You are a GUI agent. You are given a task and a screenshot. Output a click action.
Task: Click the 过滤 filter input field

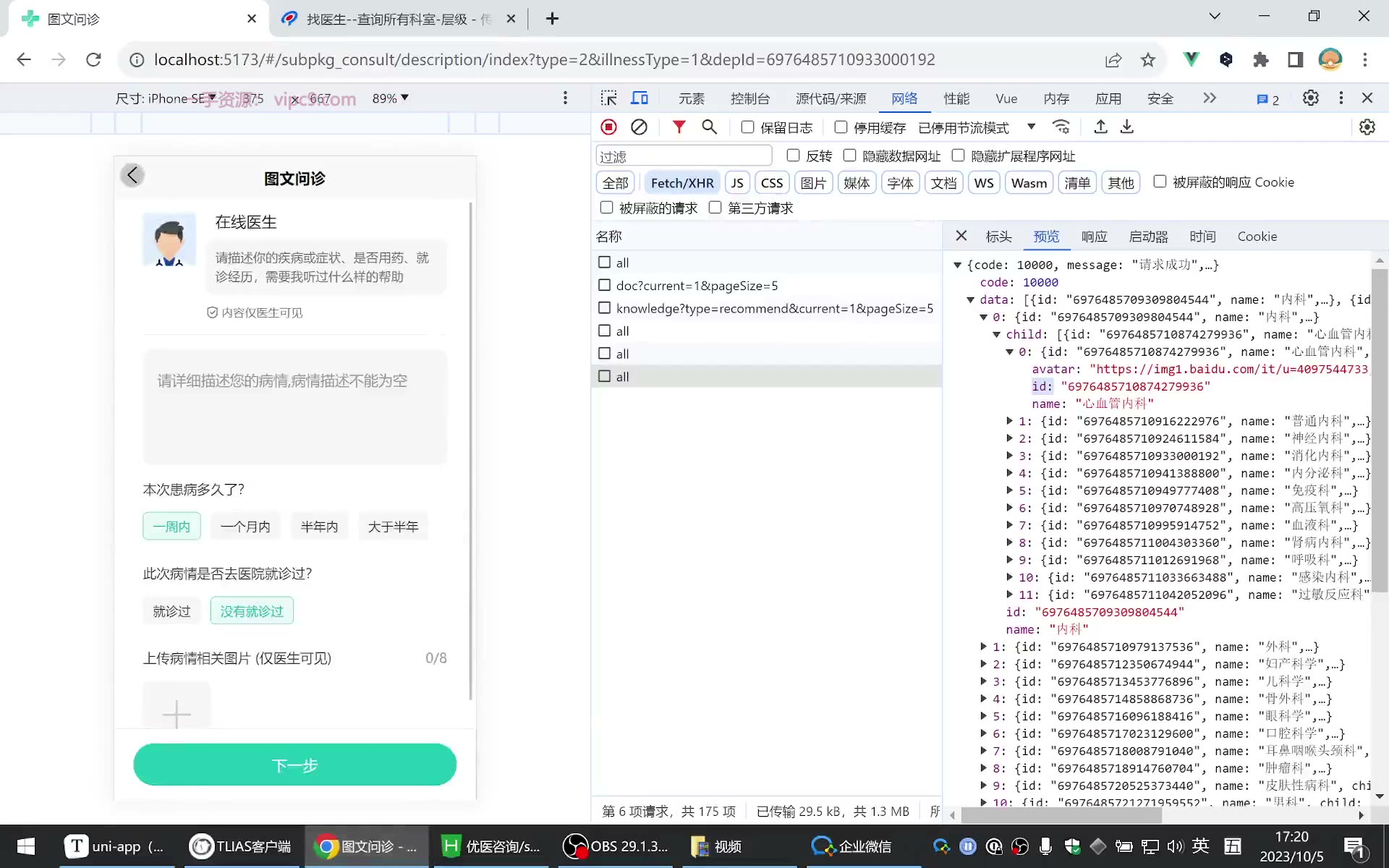(684, 156)
